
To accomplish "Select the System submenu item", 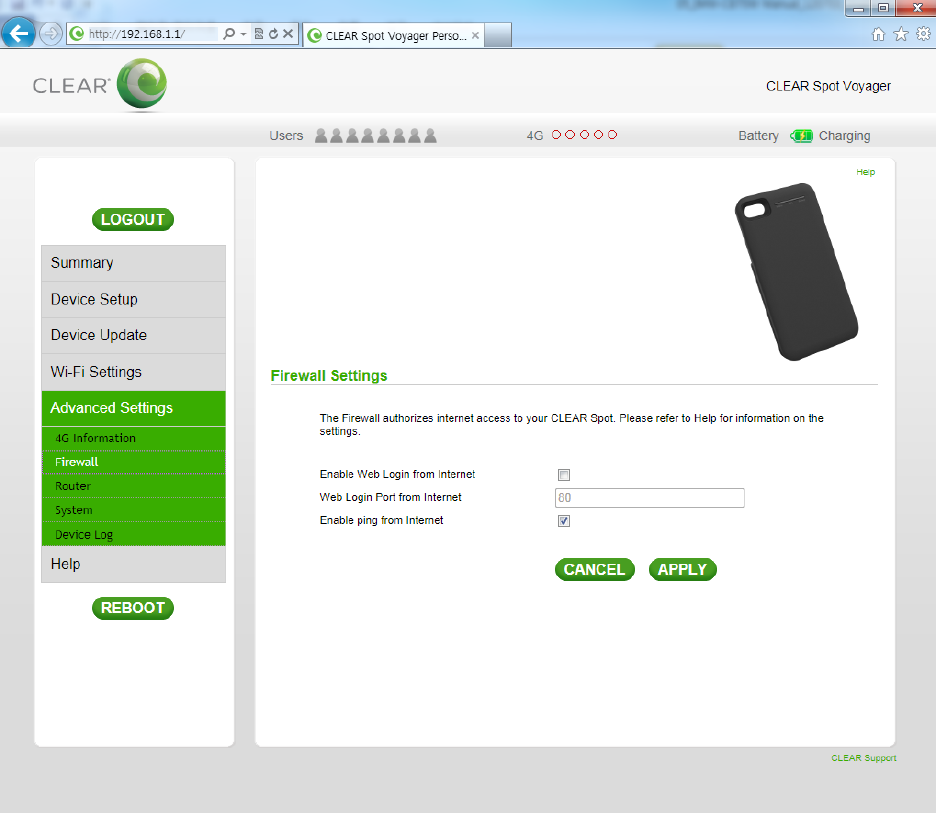I will point(134,510).
